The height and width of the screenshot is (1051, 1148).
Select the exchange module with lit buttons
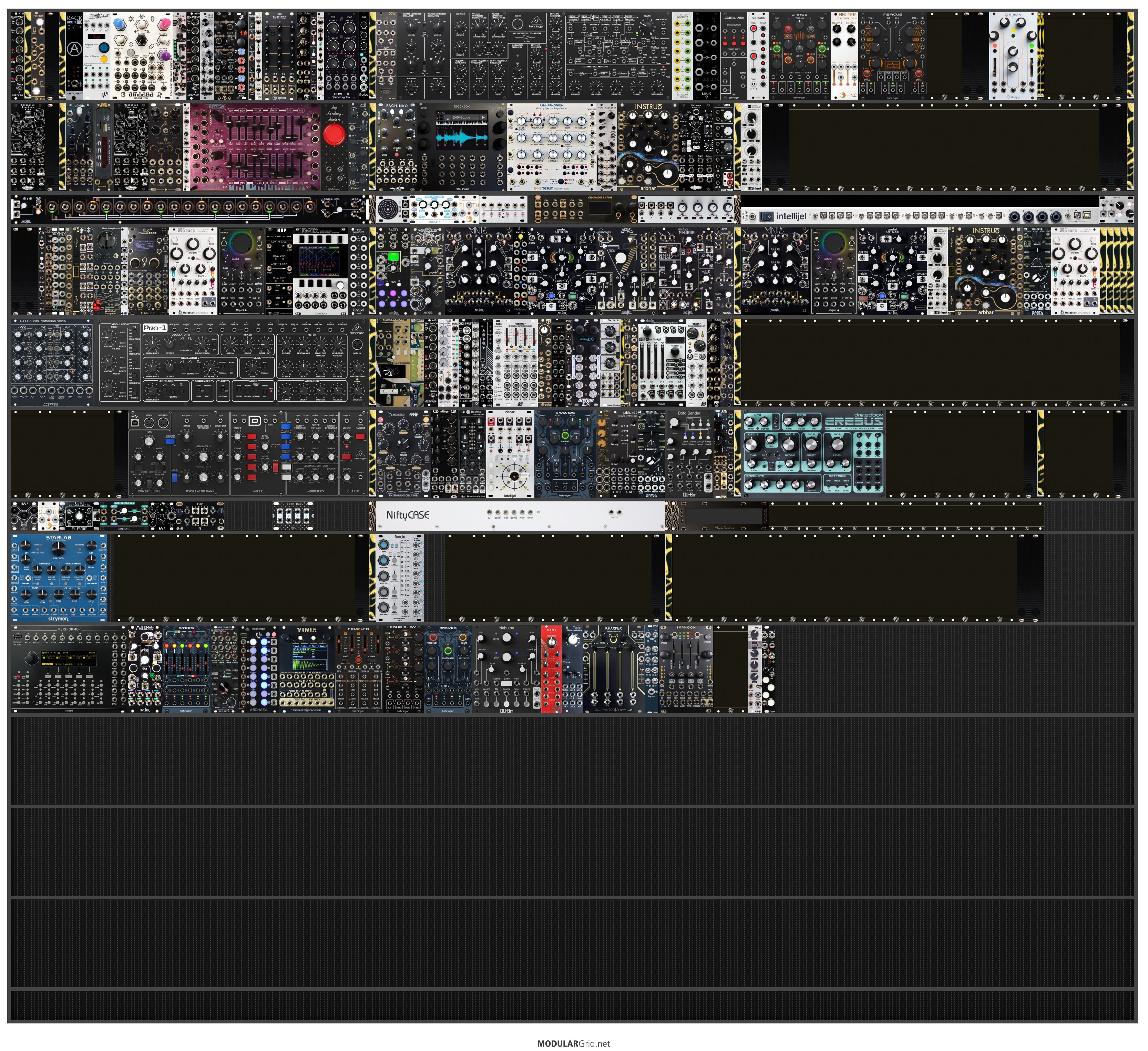(x=259, y=669)
